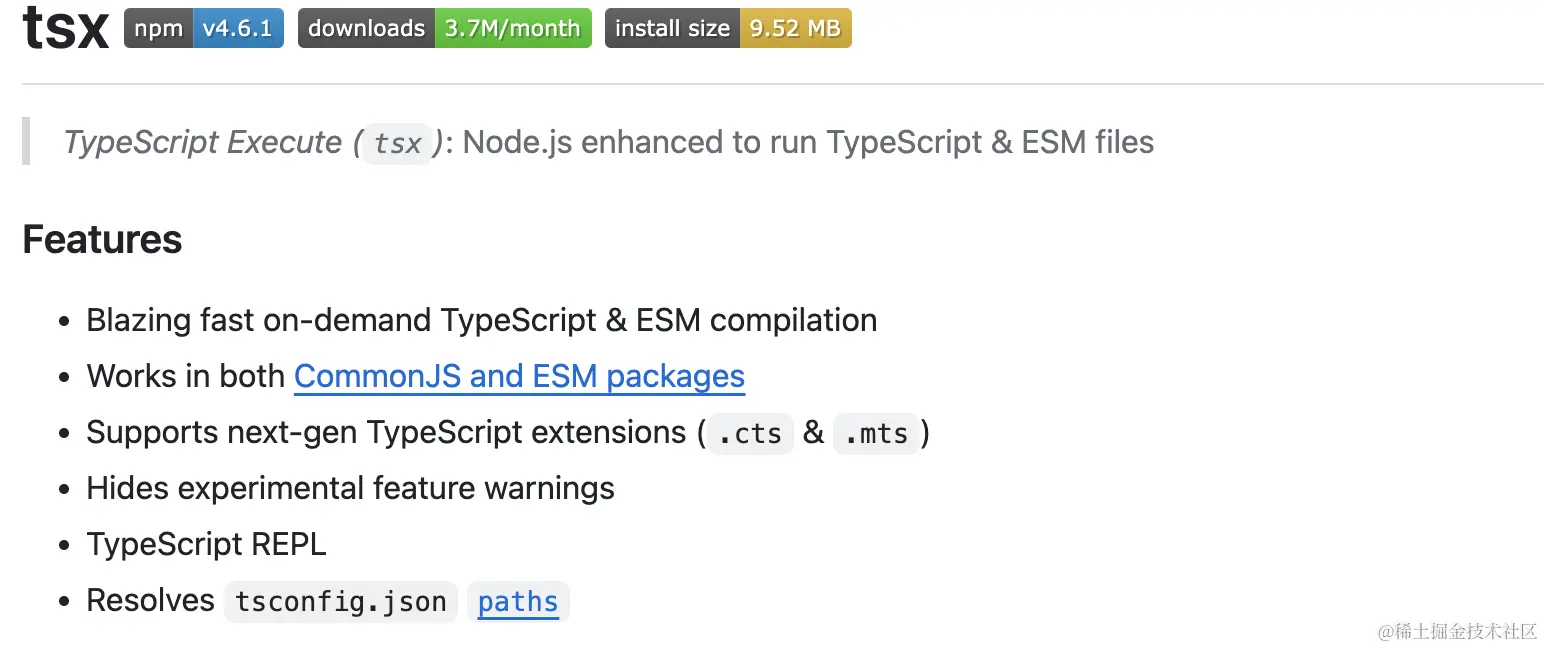1544x648 pixels.
Task: Click the tsconfig.json code snippet
Action: click(x=340, y=602)
